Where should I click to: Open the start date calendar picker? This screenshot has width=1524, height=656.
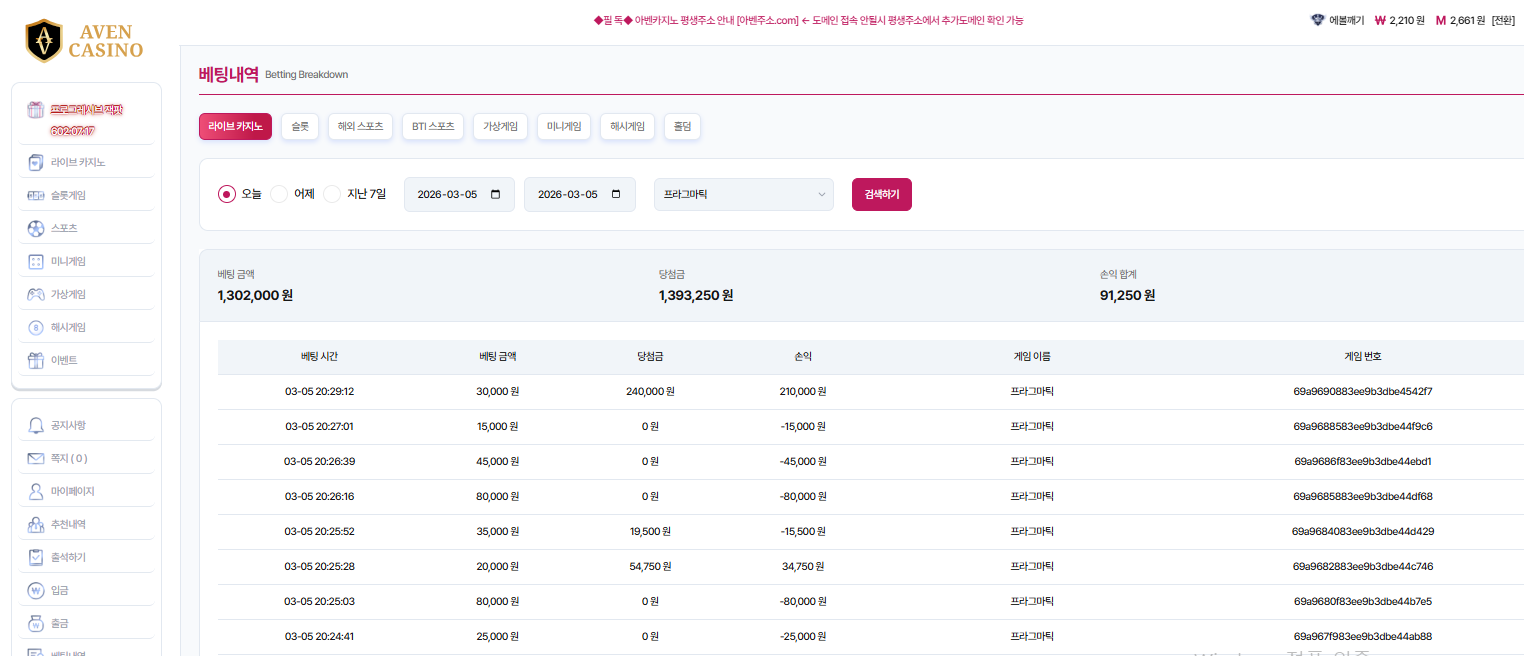coord(496,194)
